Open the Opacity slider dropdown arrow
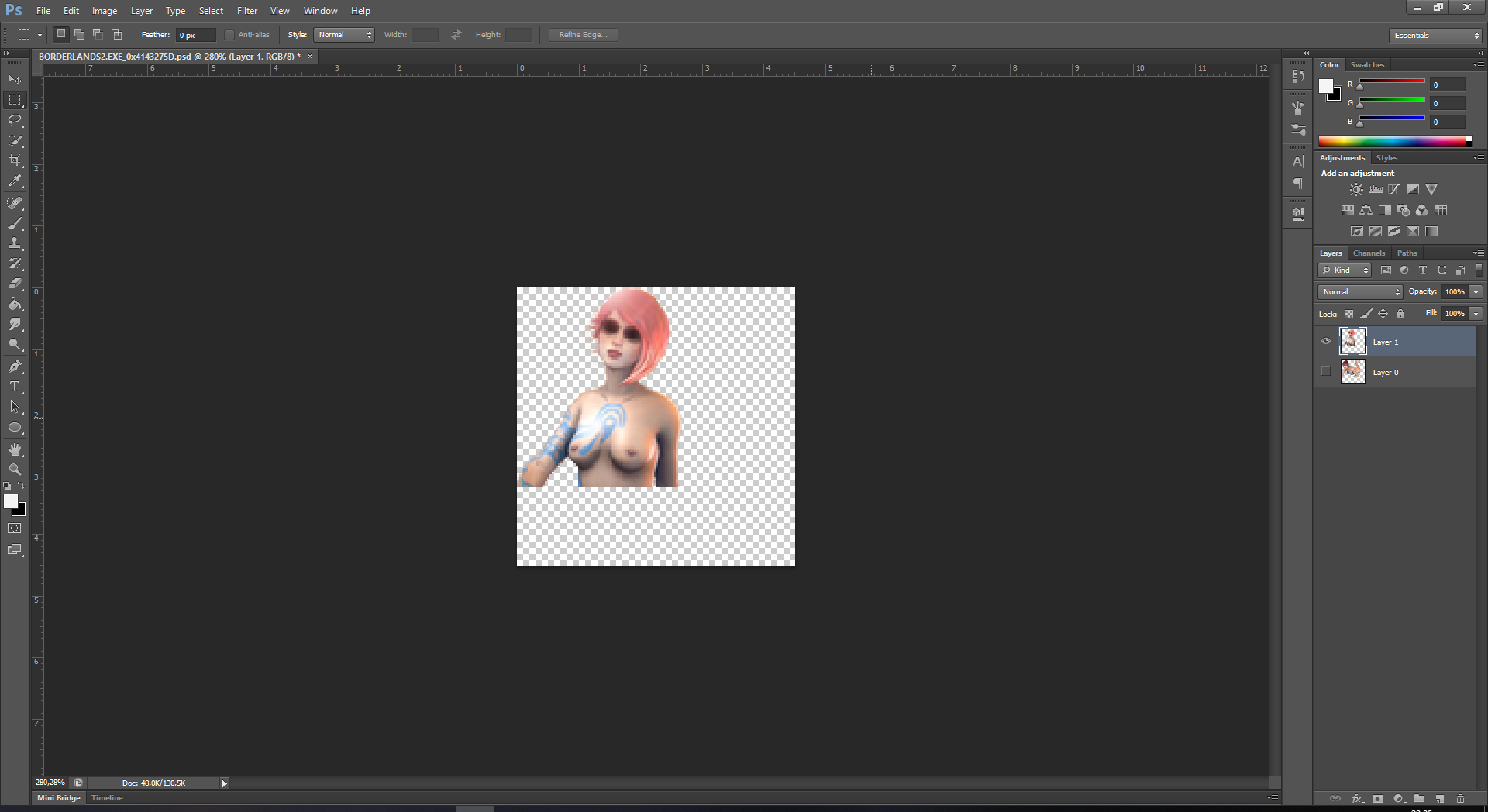The width and height of the screenshot is (1488, 812). (x=1476, y=292)
